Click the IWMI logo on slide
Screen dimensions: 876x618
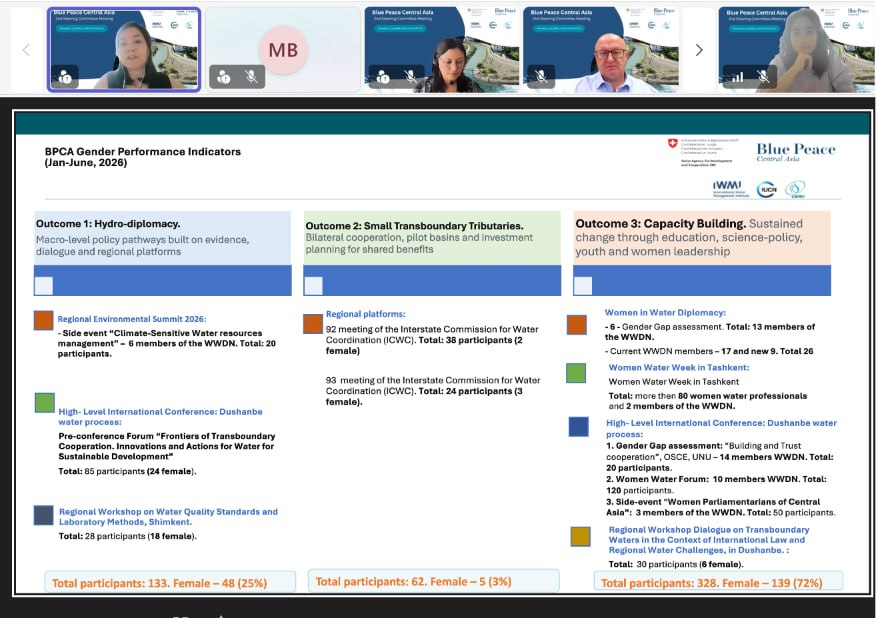point(730,188)
